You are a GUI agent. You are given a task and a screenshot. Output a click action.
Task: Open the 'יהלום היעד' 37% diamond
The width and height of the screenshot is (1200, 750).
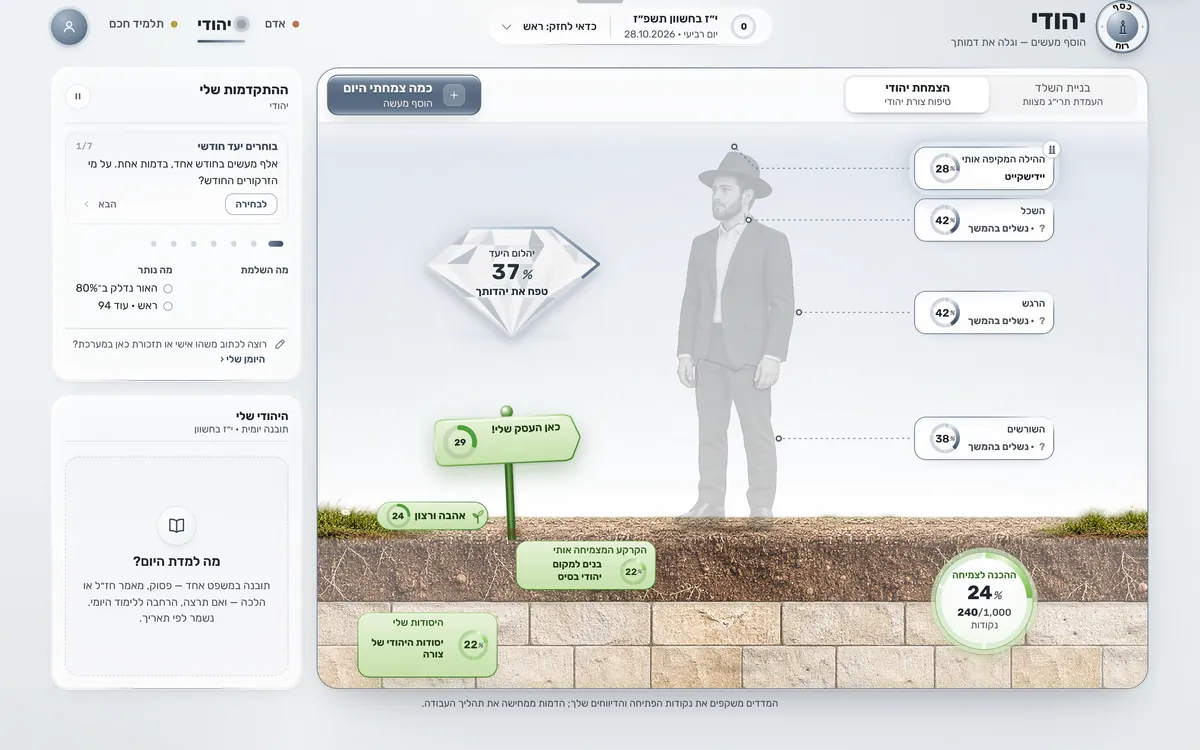point(512,280)
